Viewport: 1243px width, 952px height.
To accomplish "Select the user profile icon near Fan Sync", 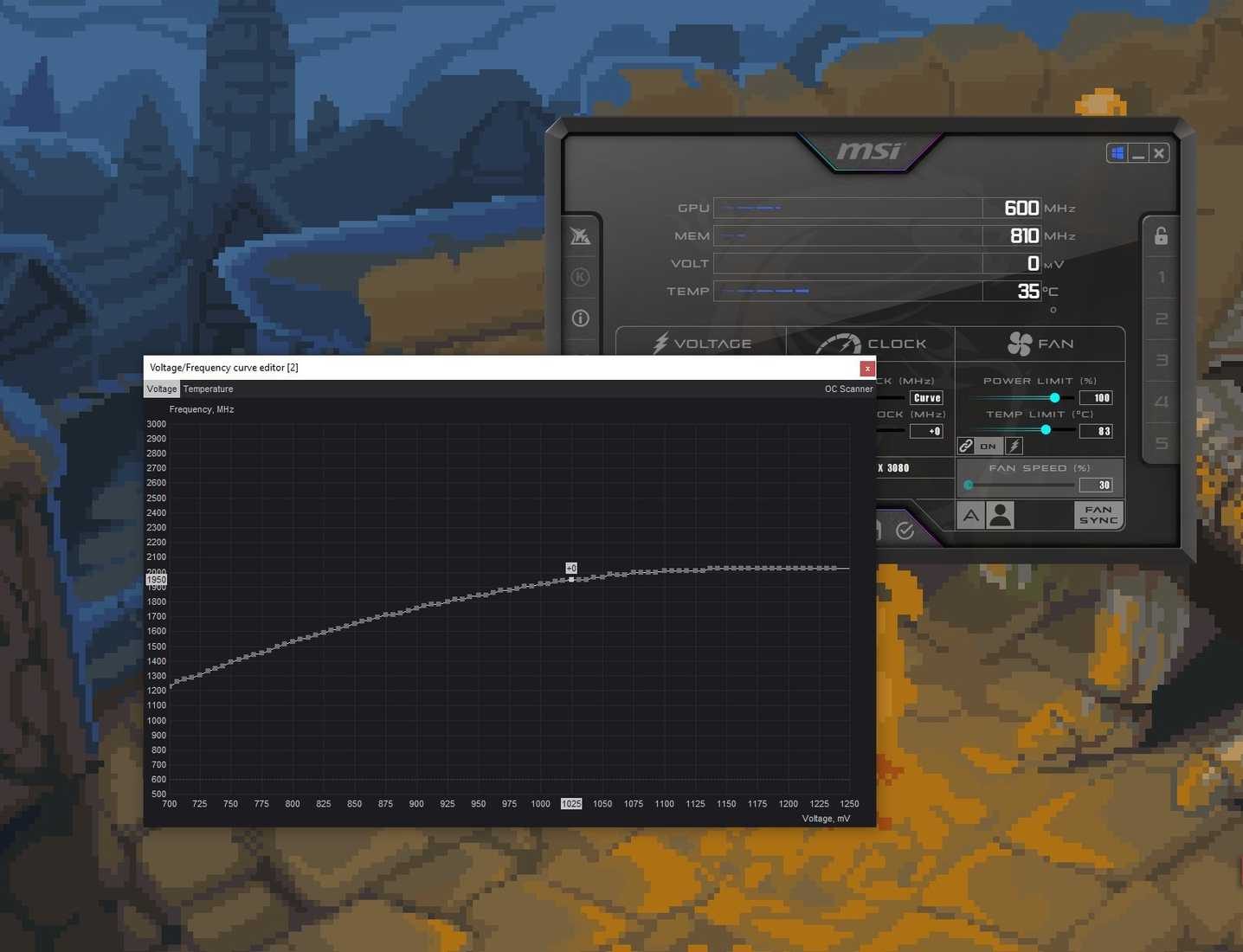I will 1001,515.
